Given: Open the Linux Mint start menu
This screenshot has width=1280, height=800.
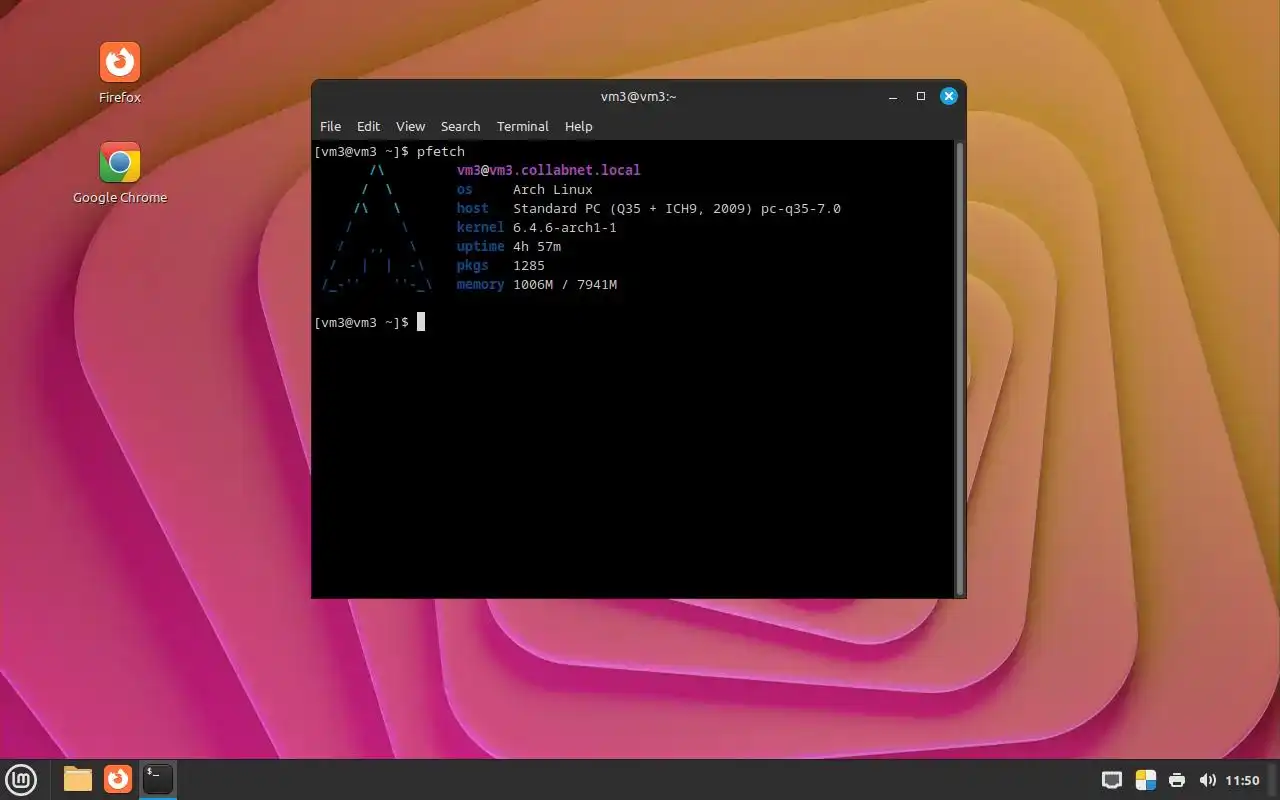Looking at the screenshot, I should [x=21, y=779].
